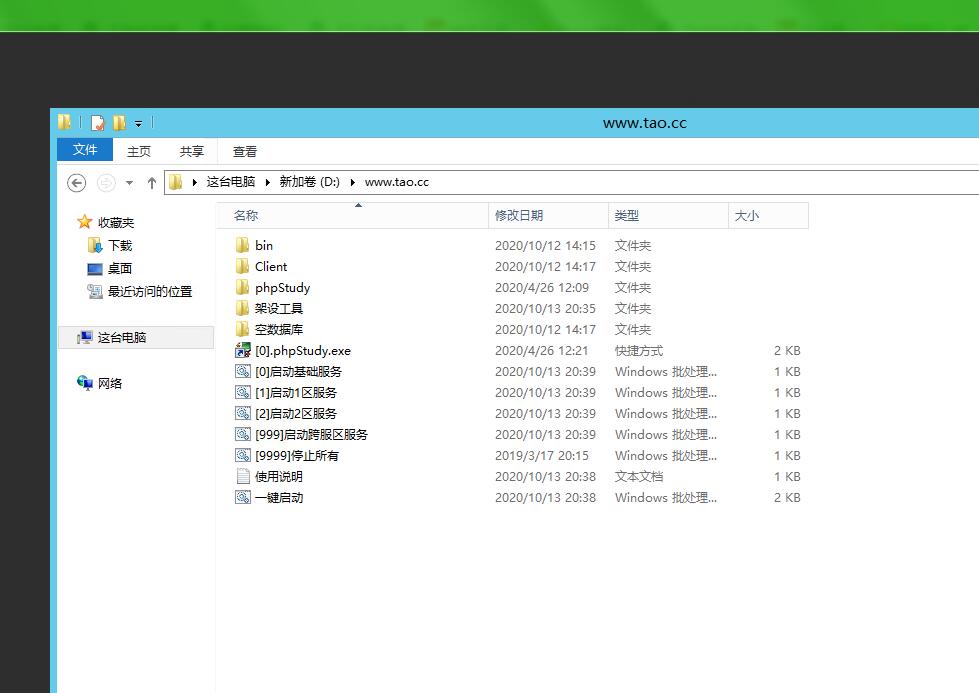Open the 文件 menu tab
Image resolution: width=979 pixels, height=693 pixels.
[85, 150]
